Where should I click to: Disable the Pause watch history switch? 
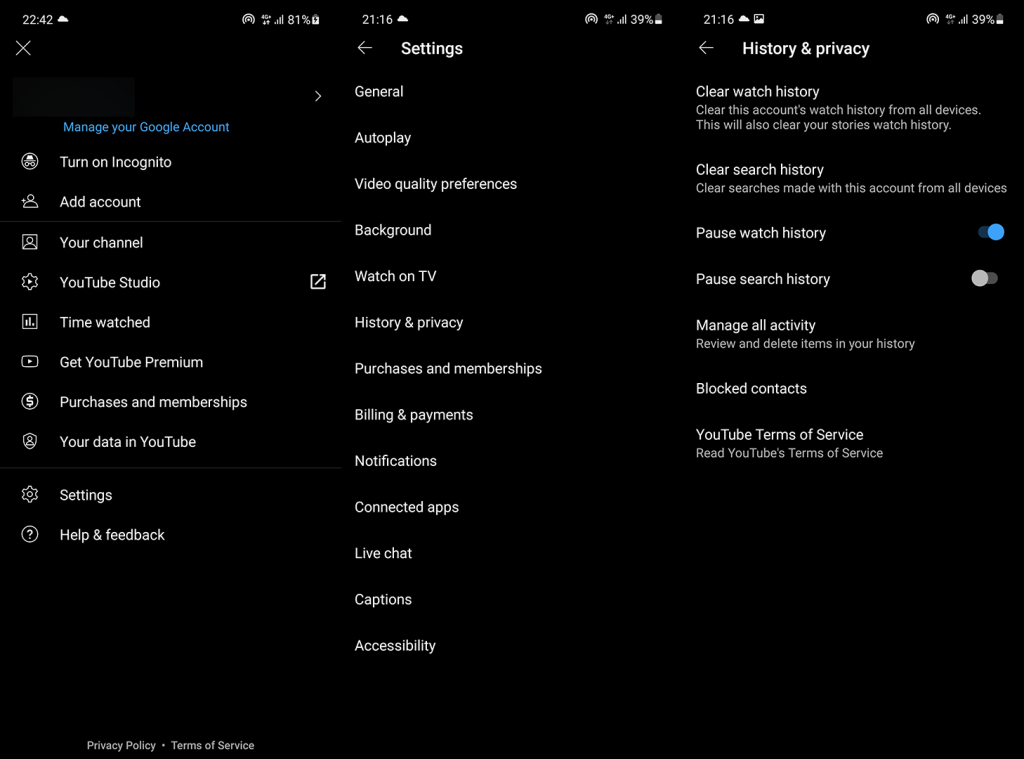click(990, 232)
